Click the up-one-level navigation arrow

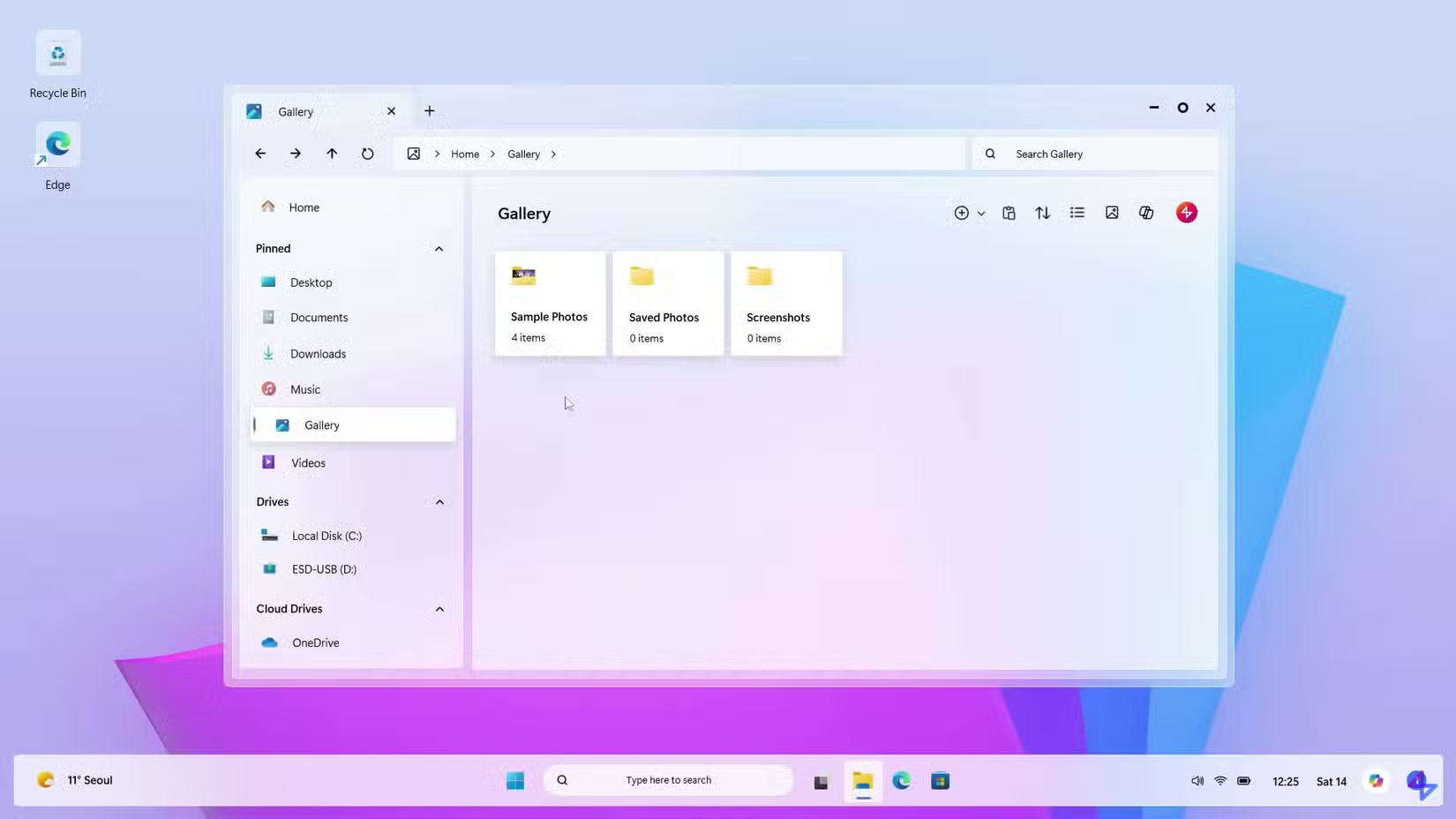point(332,154)
